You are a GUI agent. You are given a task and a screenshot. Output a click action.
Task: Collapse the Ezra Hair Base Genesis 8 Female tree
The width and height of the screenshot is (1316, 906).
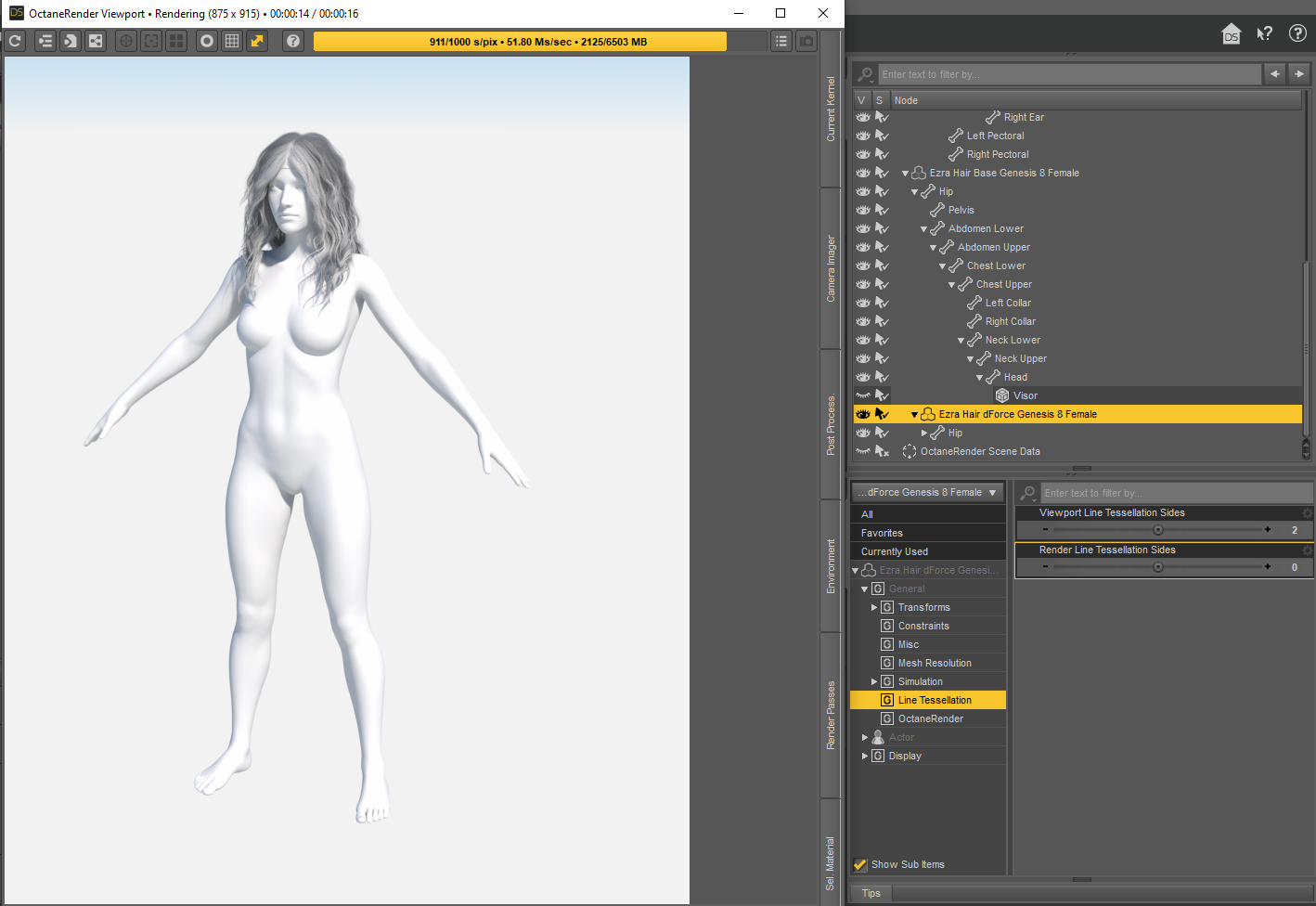click(905, 174)
